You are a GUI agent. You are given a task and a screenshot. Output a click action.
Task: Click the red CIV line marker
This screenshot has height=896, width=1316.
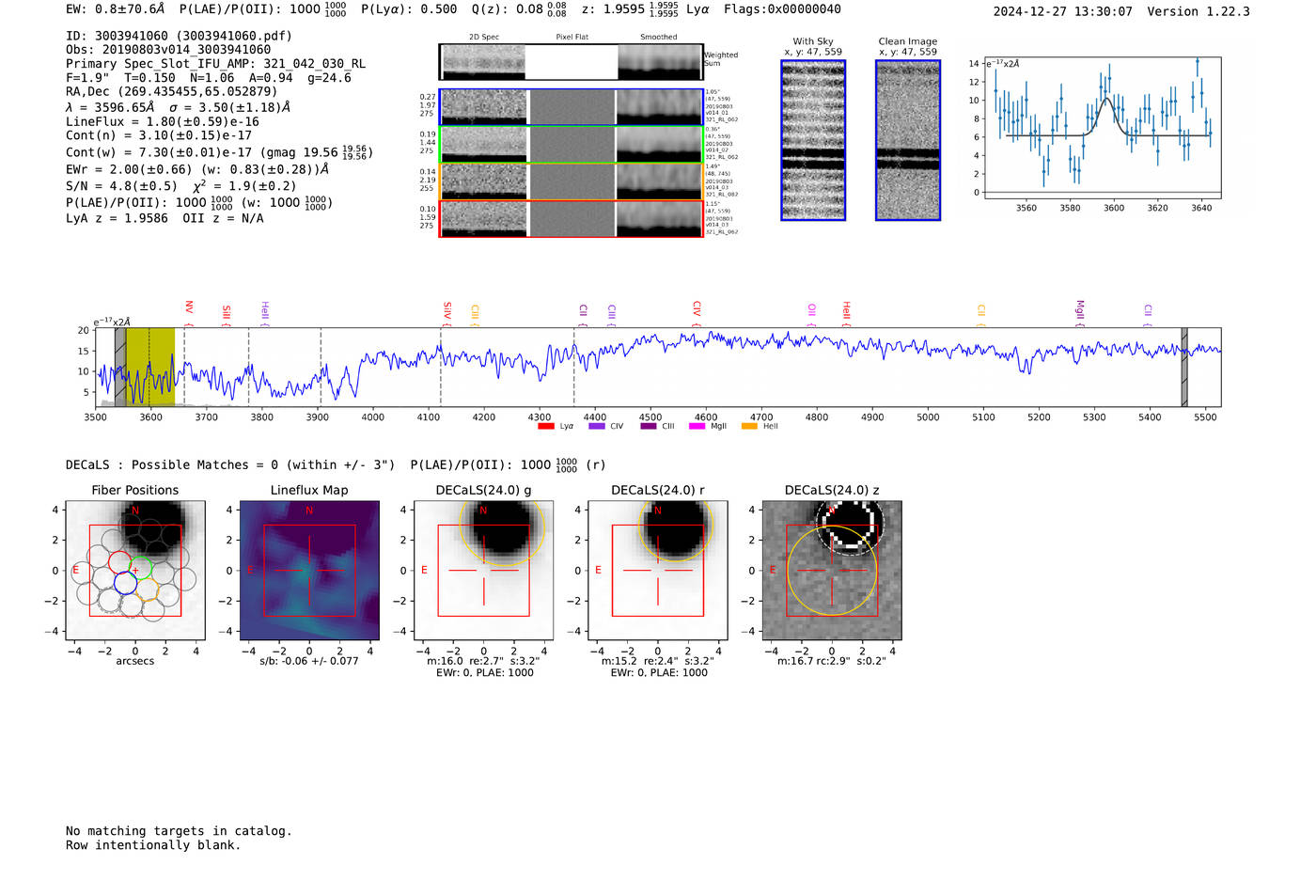pos(697,312)
